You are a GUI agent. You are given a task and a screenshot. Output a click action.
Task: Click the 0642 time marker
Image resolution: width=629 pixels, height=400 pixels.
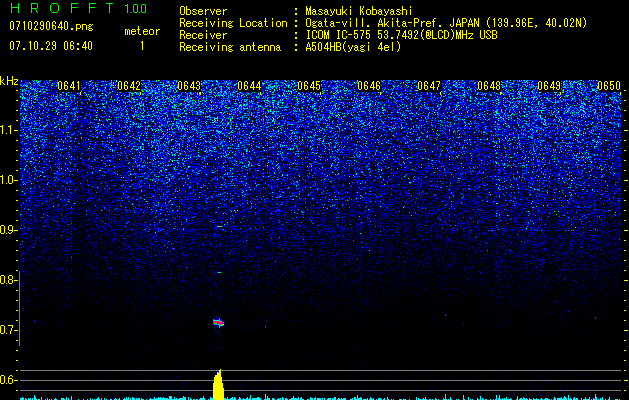pos(129,86)
